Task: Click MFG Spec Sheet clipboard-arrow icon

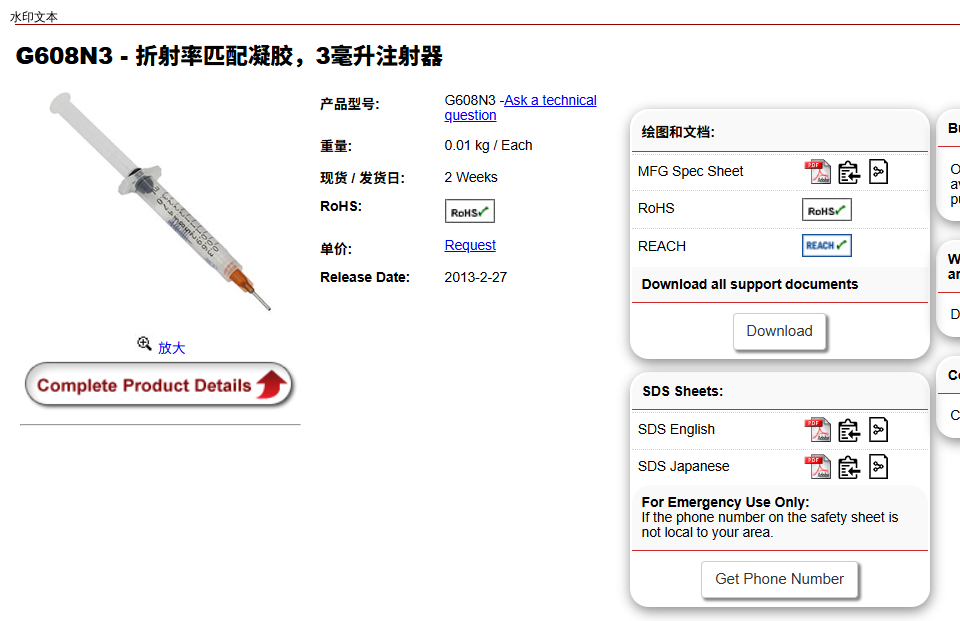Action: point(849,172)
